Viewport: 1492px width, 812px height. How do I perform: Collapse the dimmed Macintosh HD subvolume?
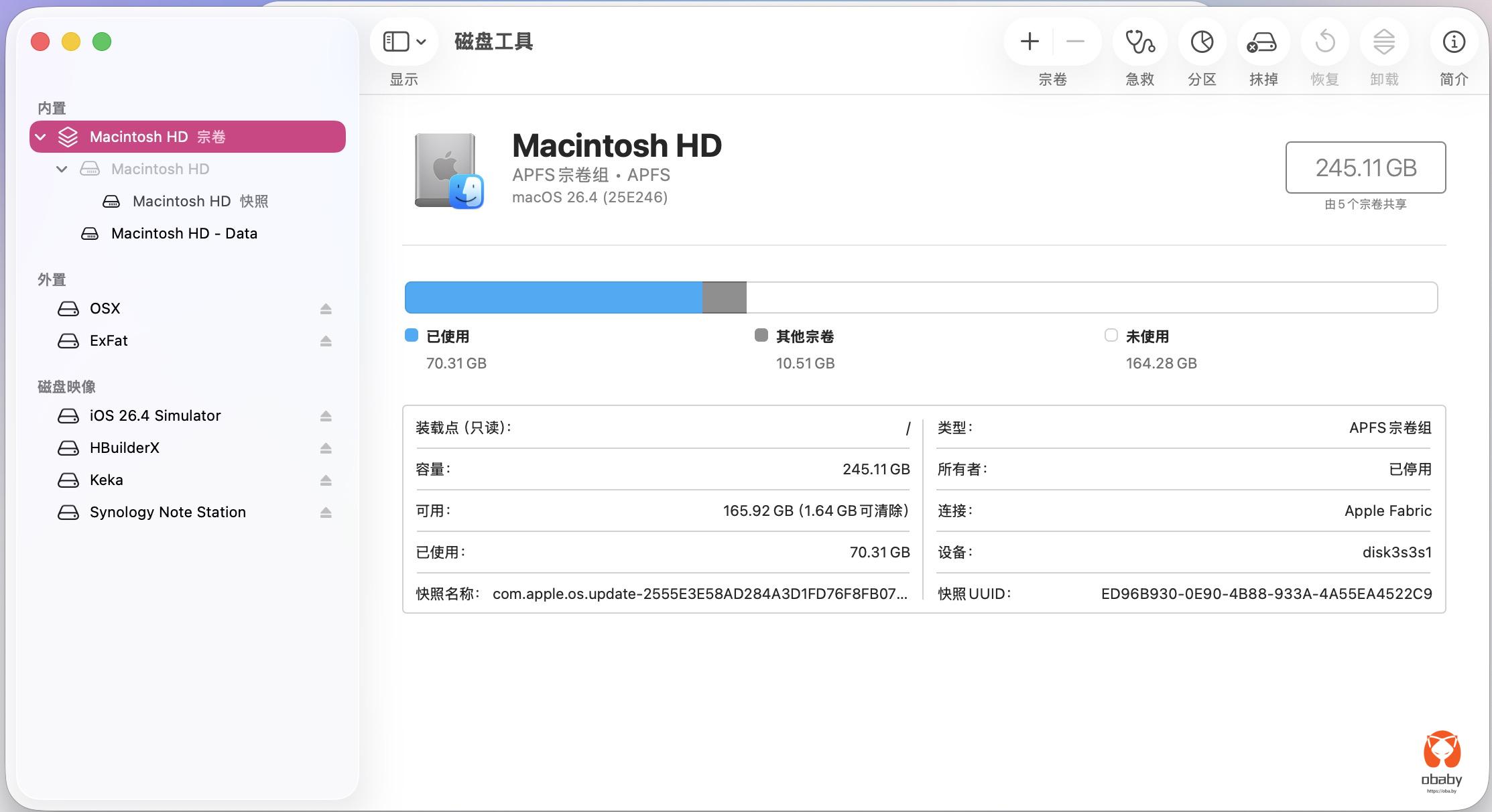[x=62, y=170]
